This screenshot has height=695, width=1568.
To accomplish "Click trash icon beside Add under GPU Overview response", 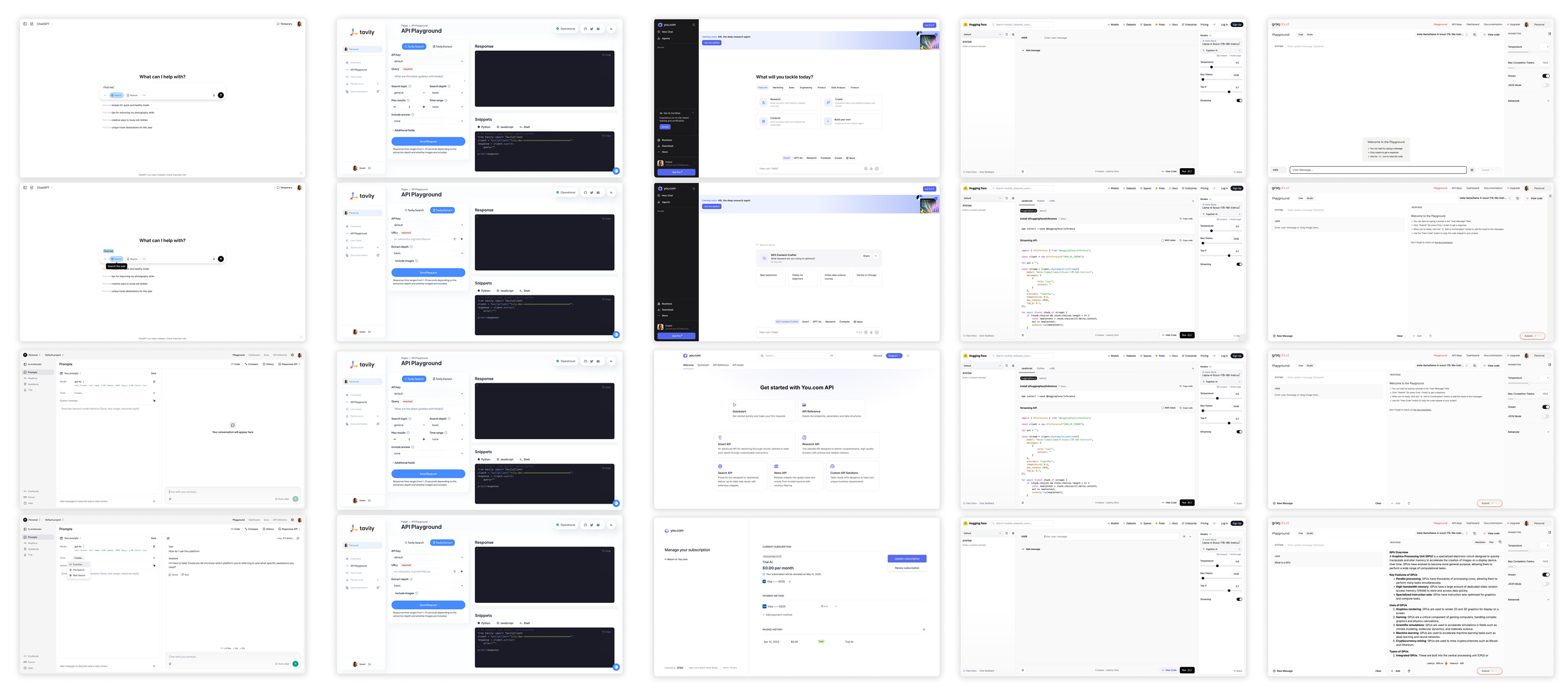I will (x=1409, y=671).
